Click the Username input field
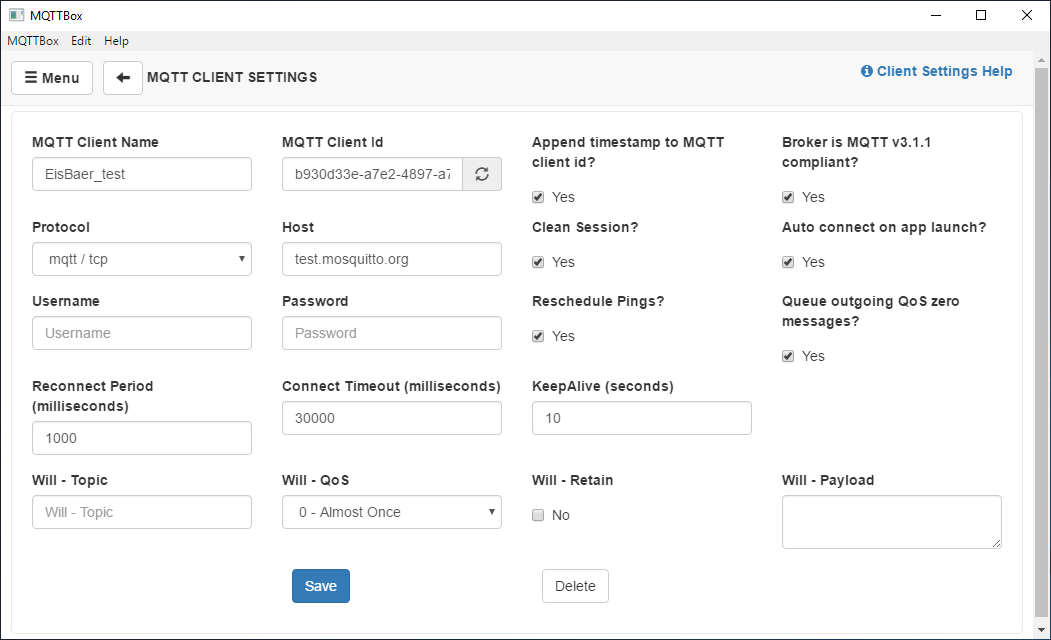The width and height of the screenshot is (1051, 640). click(x=142, y=333)
